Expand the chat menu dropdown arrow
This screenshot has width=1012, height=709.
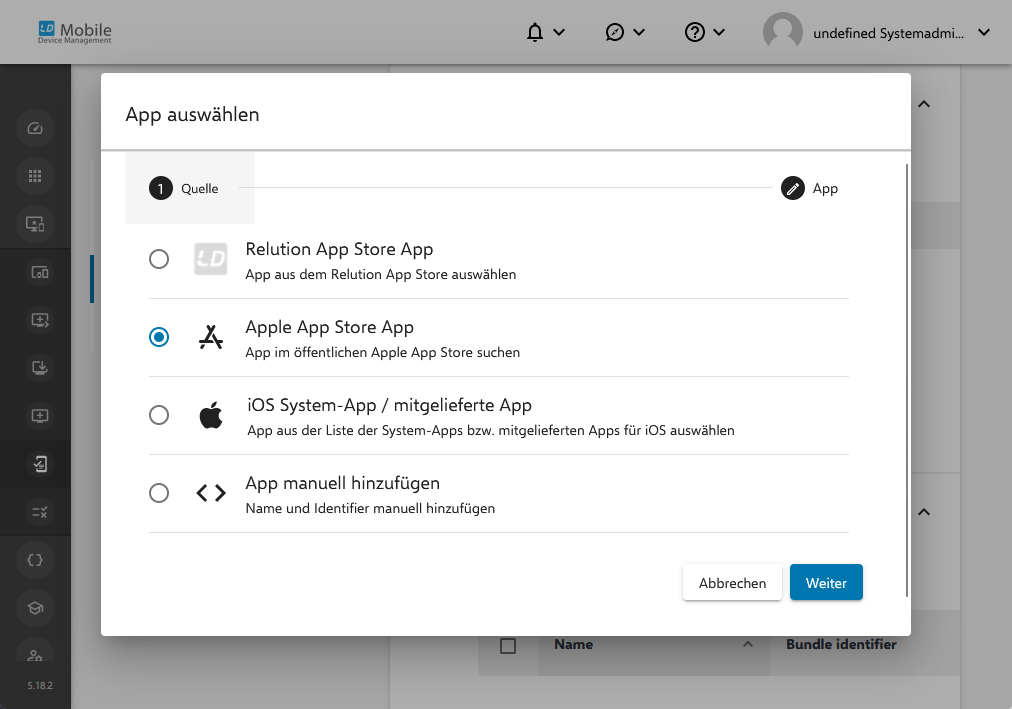(x=639, y=32)
